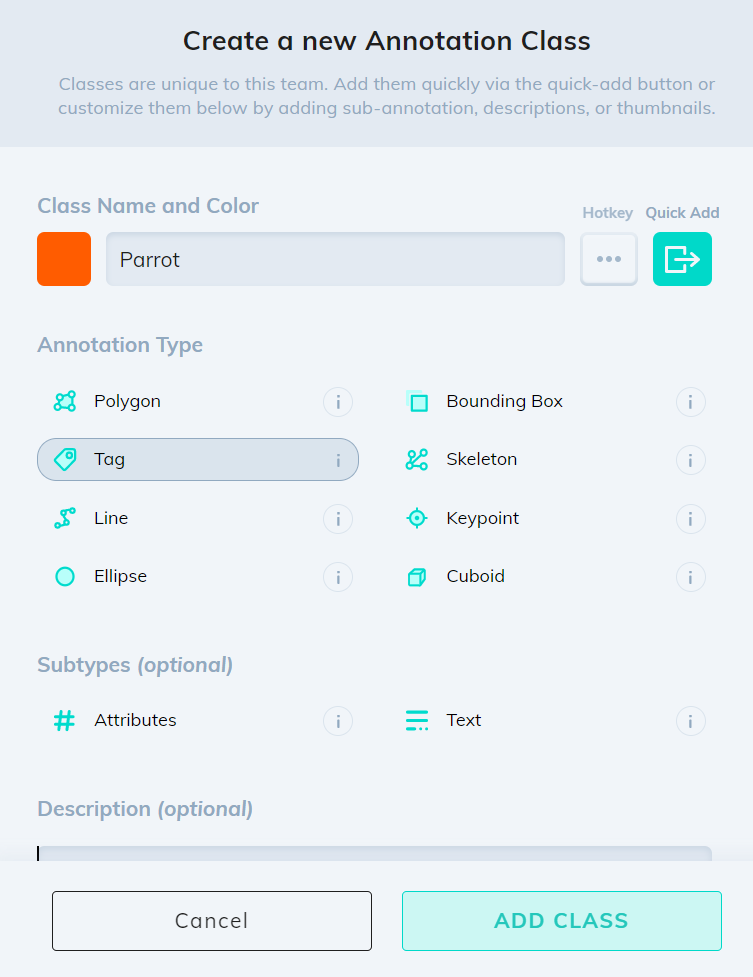
Task: Enable the Attributes subtype
Action: [135, 720]
